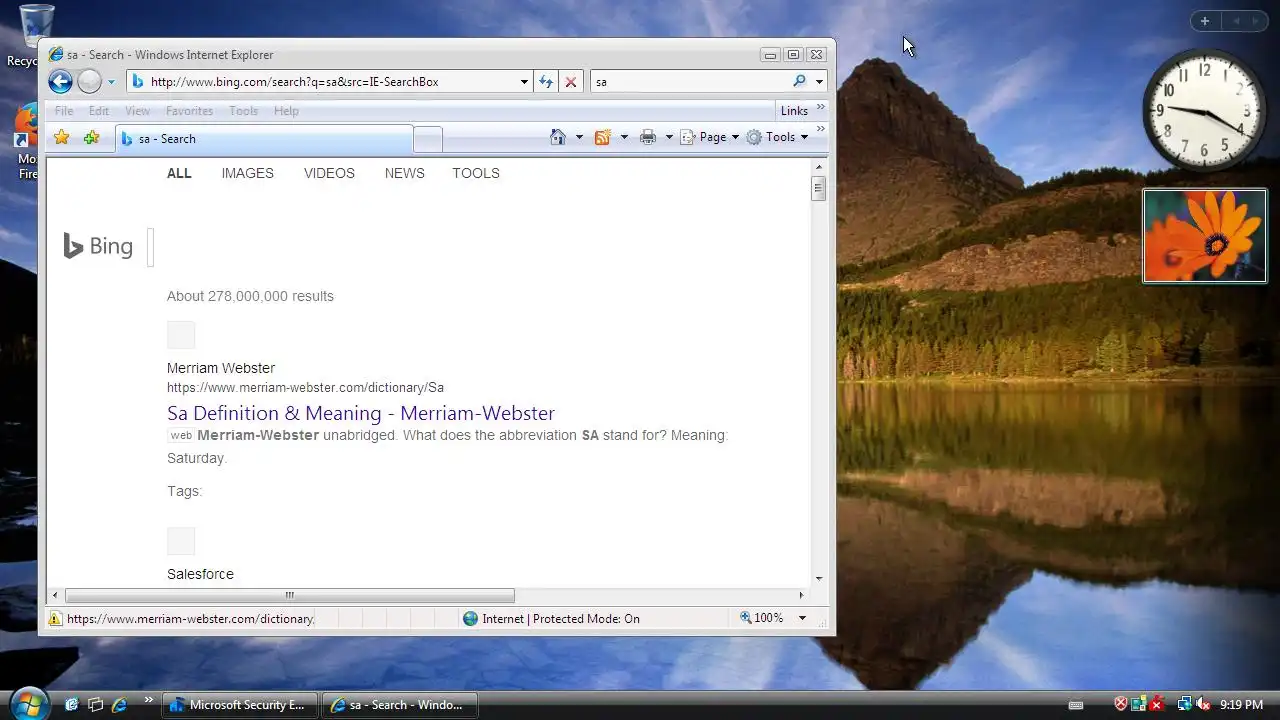Click the Internet Protected Mode status zone
This screenshot has height=720, width=1280.
[x=551, y=619]
